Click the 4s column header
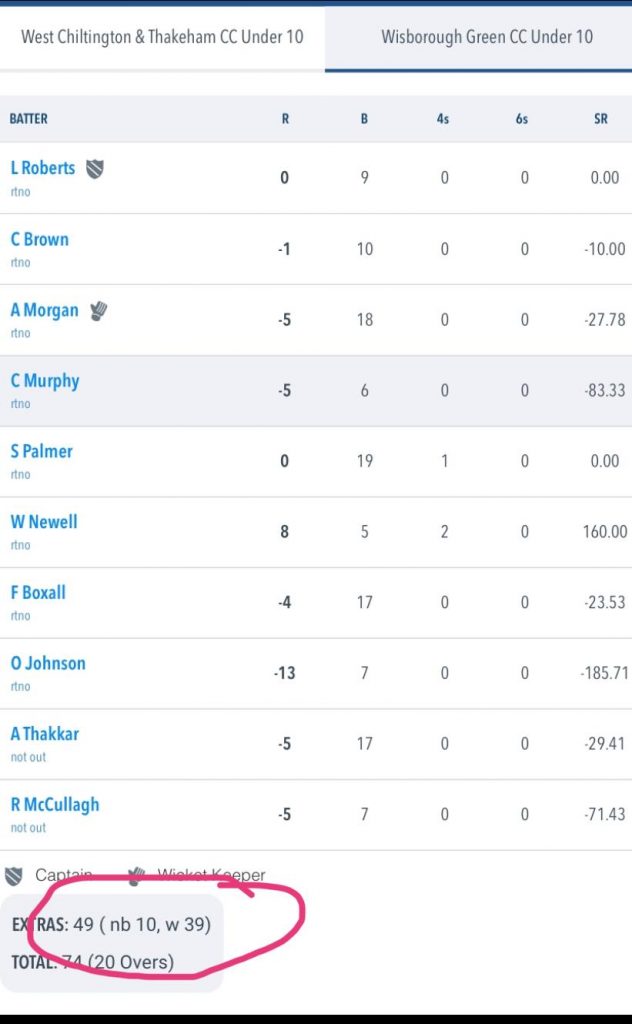 point(443,119)
